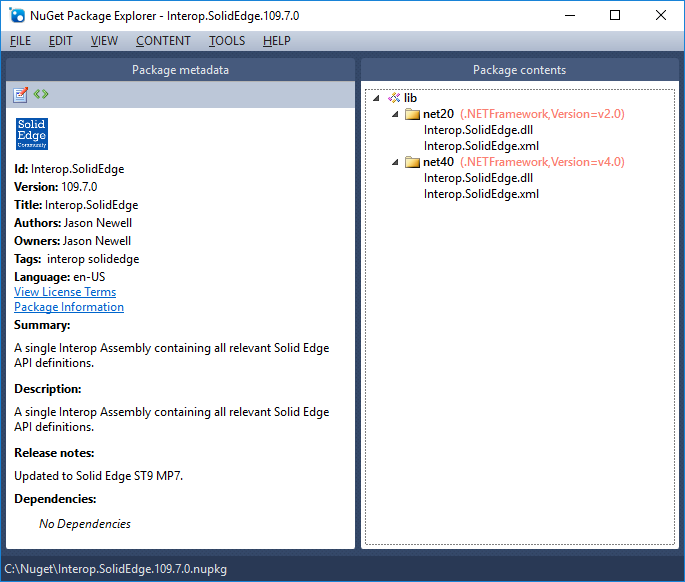The height and width of the screenshot is (582, 685).
Task: Click the Description: heading
Action: click(48, 389)
